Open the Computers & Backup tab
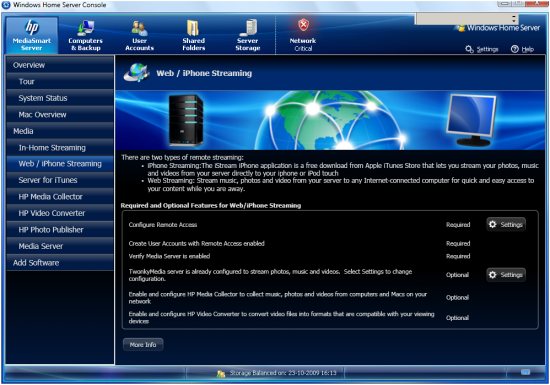The width and height of the screenshot is (550, 385). pos(85,35)
